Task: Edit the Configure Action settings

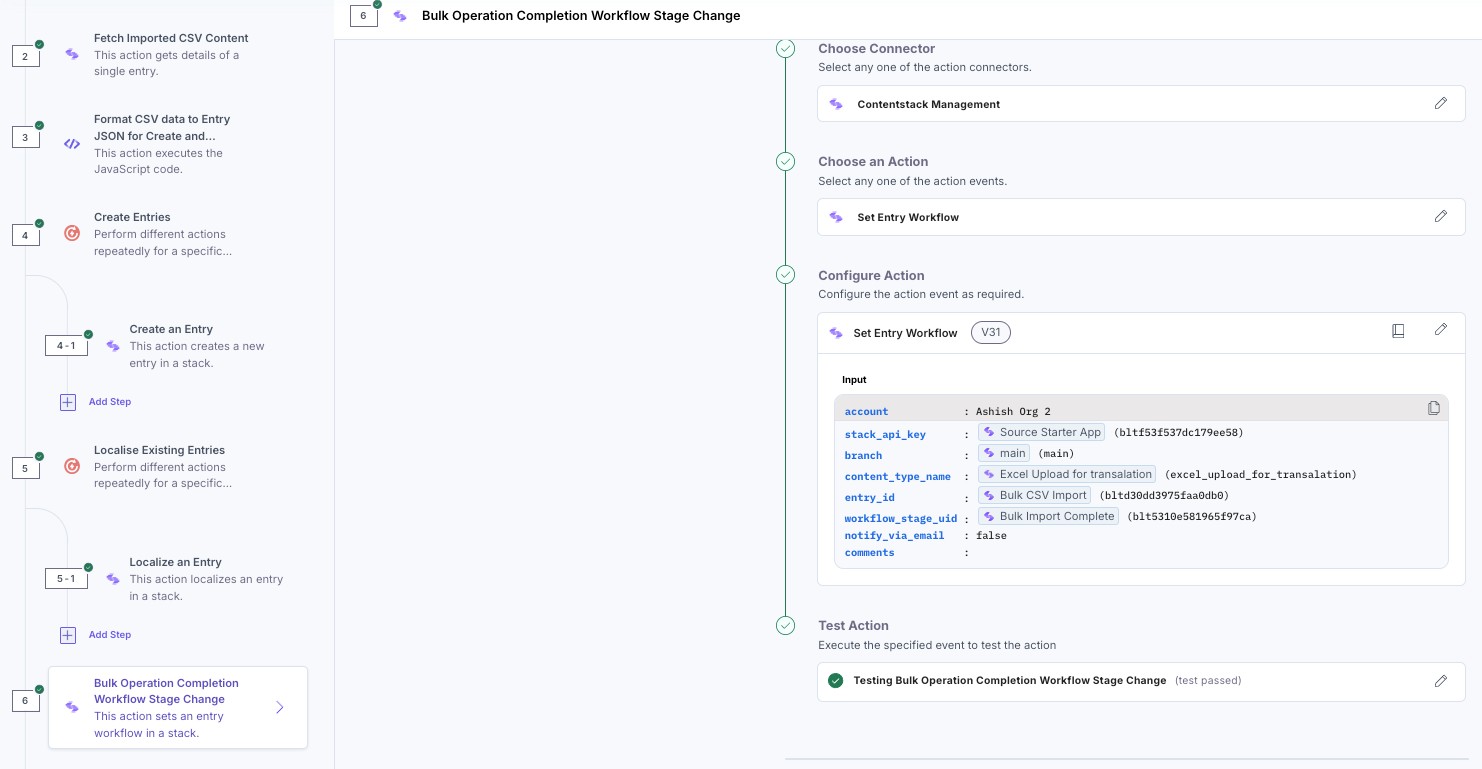Action: (x=1440, y=330)
